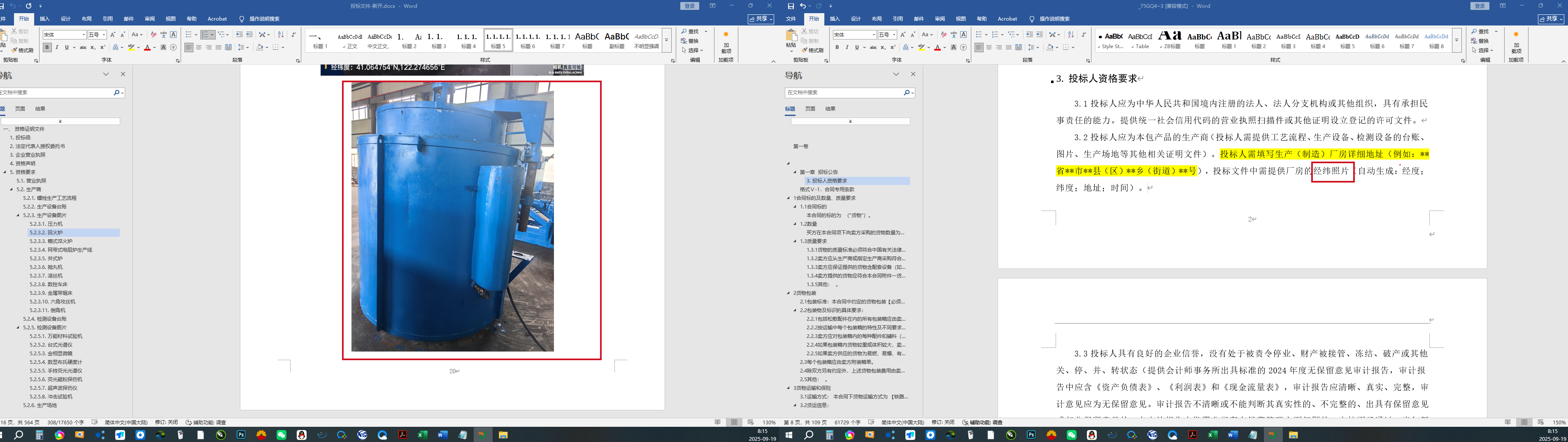This screenshot has width=1568, height=442.
Task: Open the Photoshop icon on the taskbar under the 投标文件 window
Action: tap(241, 435)
